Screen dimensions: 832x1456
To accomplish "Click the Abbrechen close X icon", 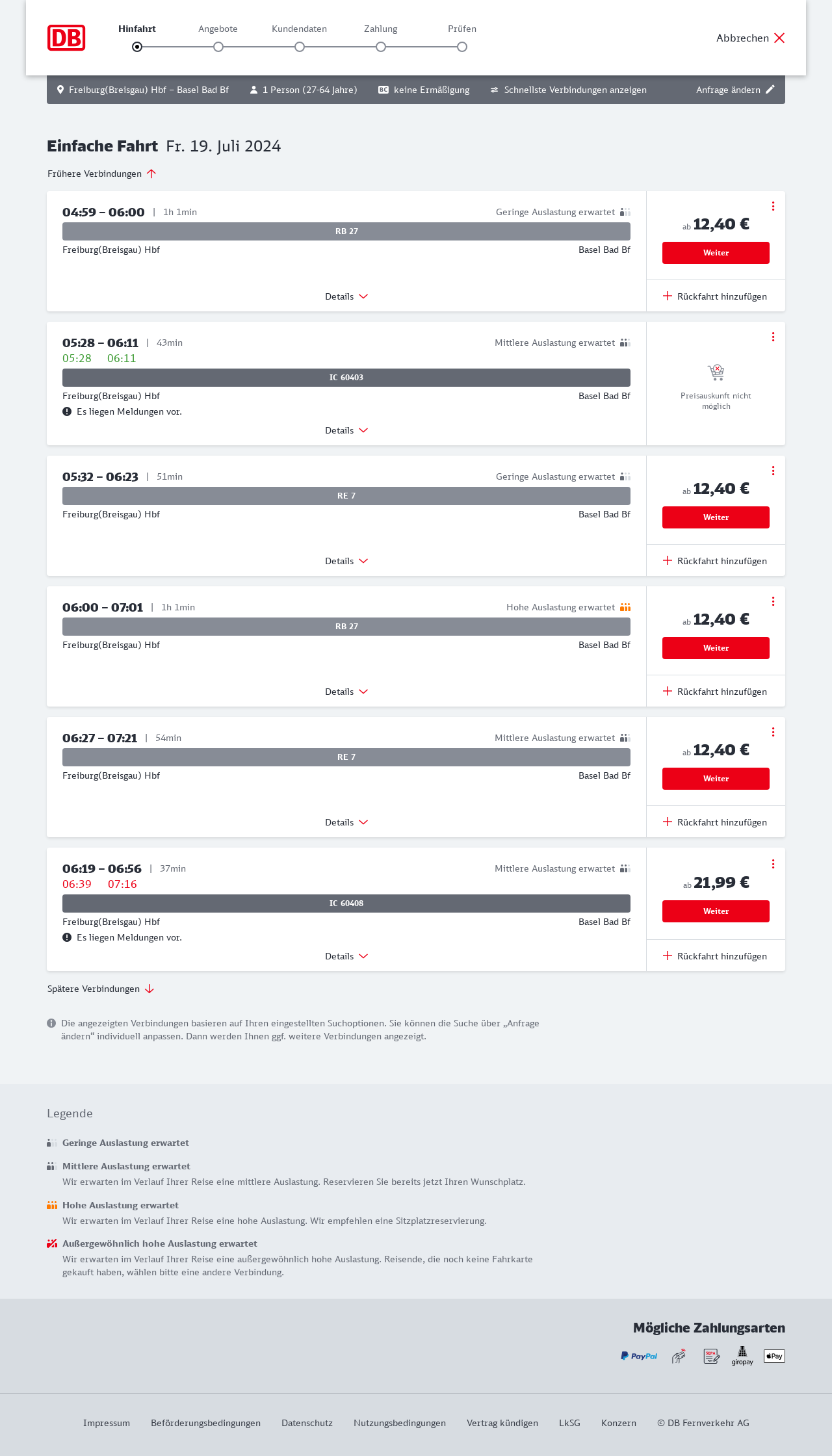I will click(779, 38).
